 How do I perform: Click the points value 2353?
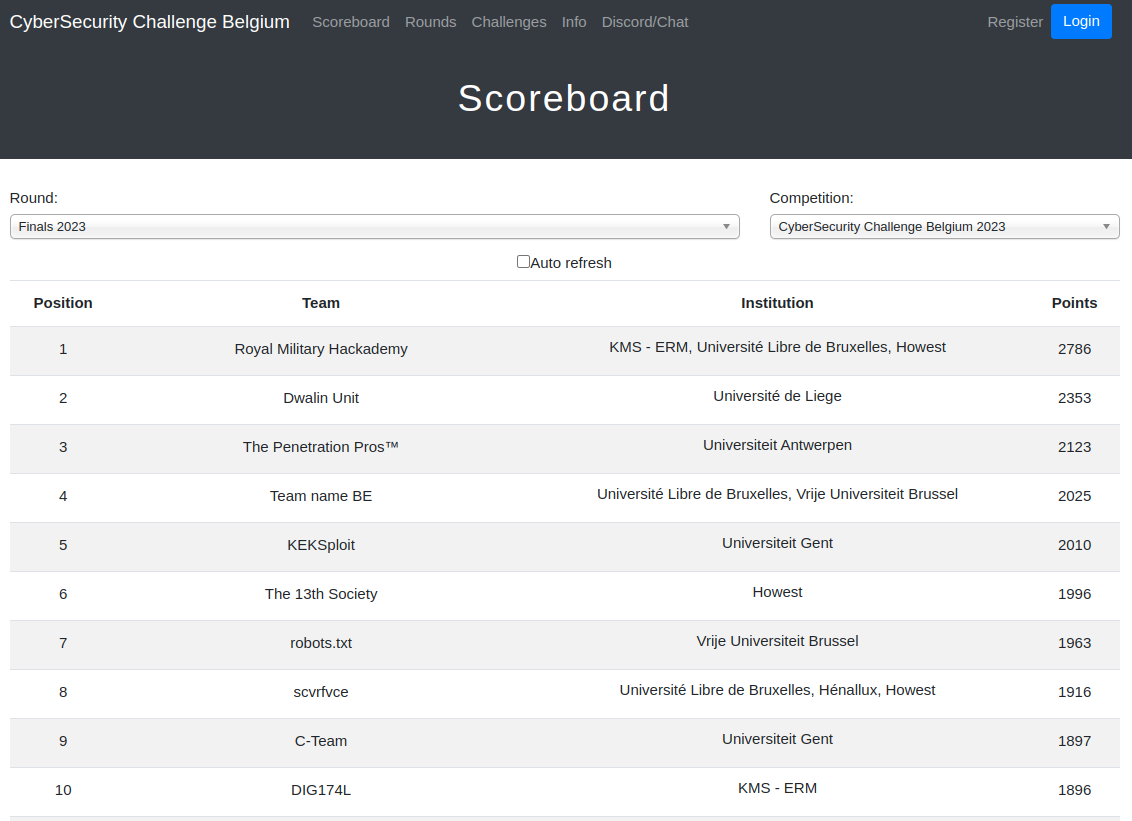(x=1074, y=398)
